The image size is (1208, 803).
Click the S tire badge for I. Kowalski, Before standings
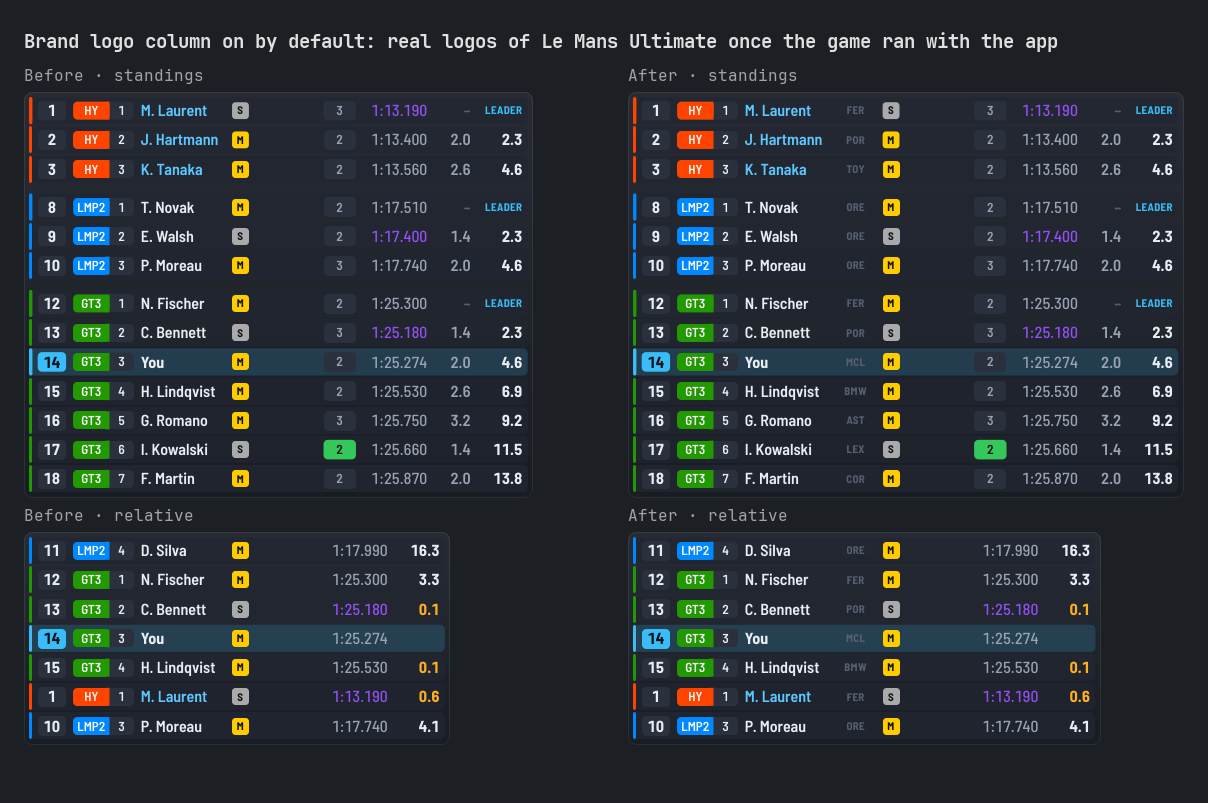[240, 450]
